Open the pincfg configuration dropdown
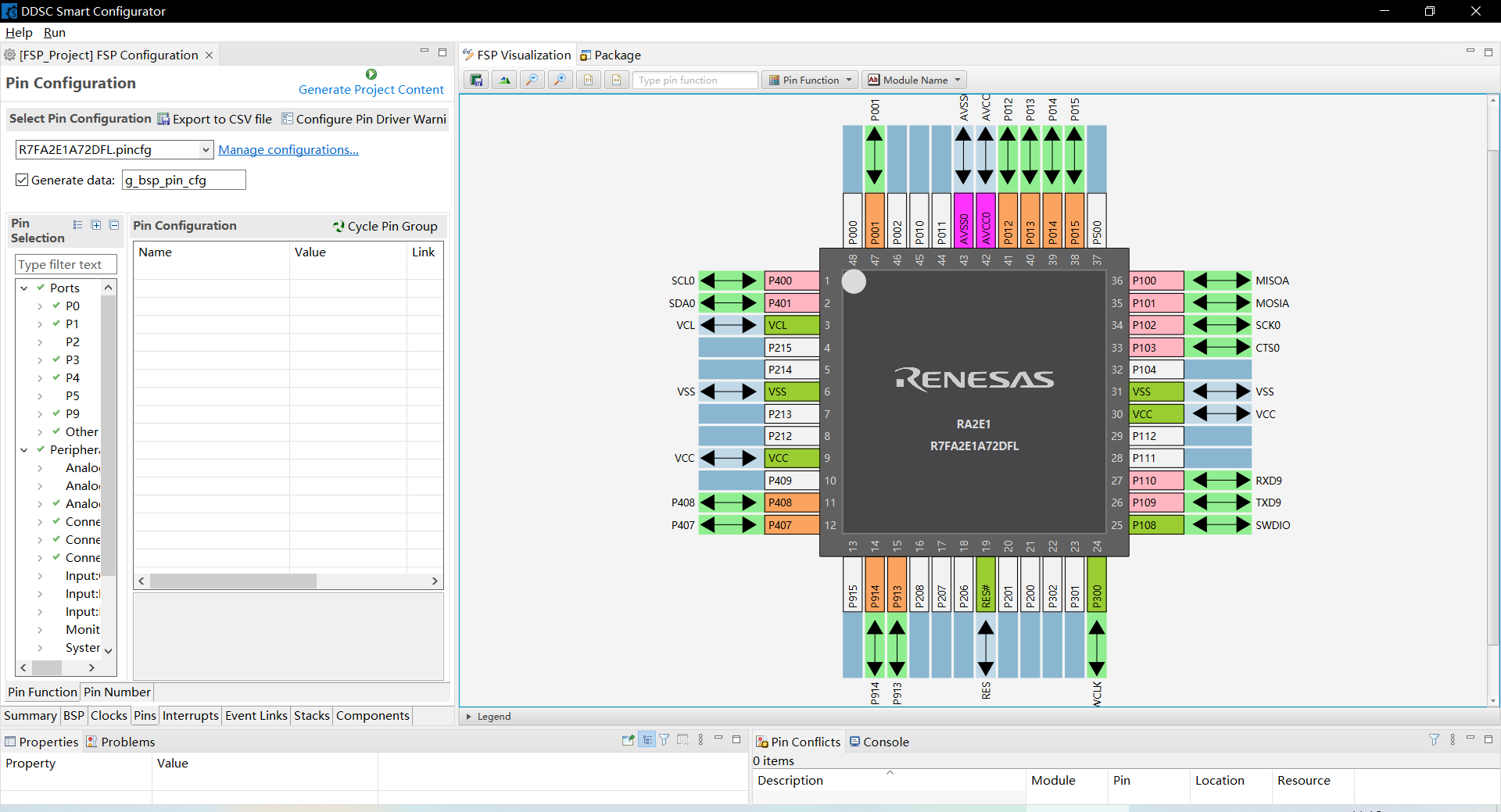The width and height of the screenshot is (1501, 812). 206,149
